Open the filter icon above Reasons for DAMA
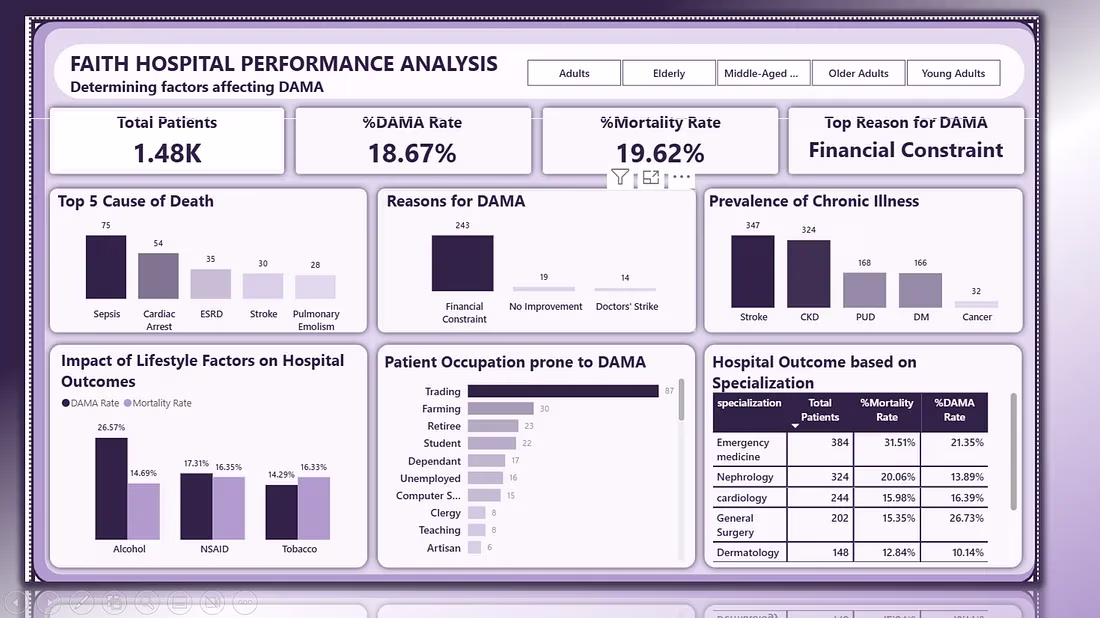Image resolution: width=1100 pixels, height=618 pixels. tap(619, 177)
